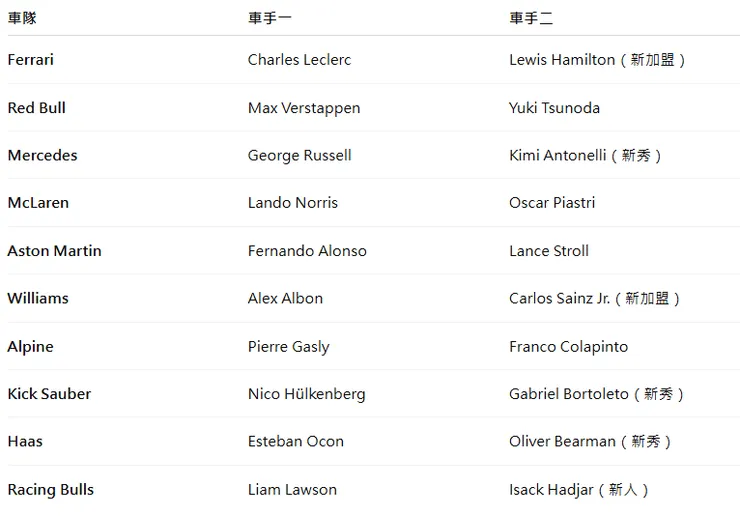Viewport: 740px width, 517px height.
Task: Click the Williams team name
Action: coord(38,298)
